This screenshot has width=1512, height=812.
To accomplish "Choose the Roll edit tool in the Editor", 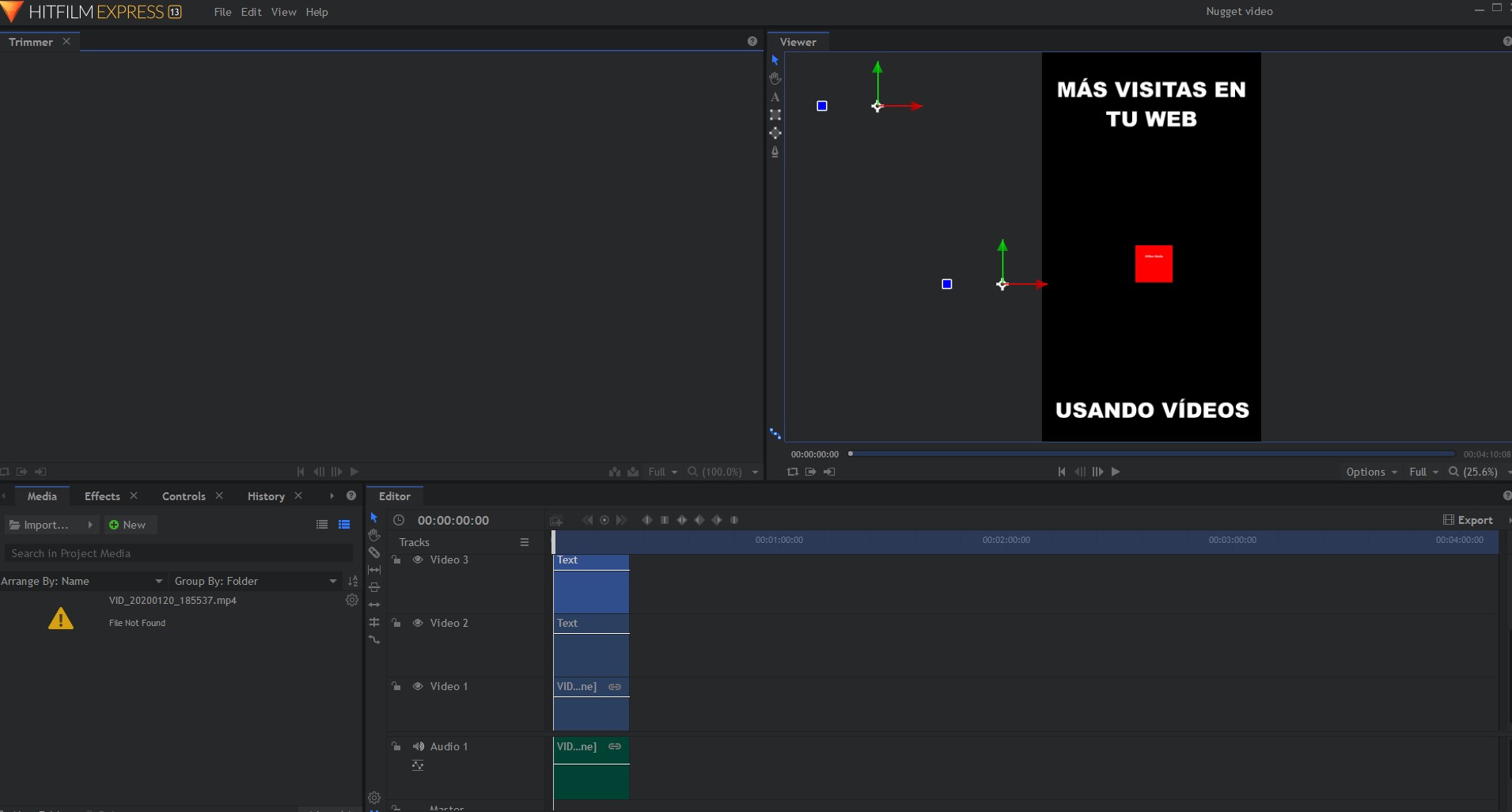I will (x=374, y=622).
